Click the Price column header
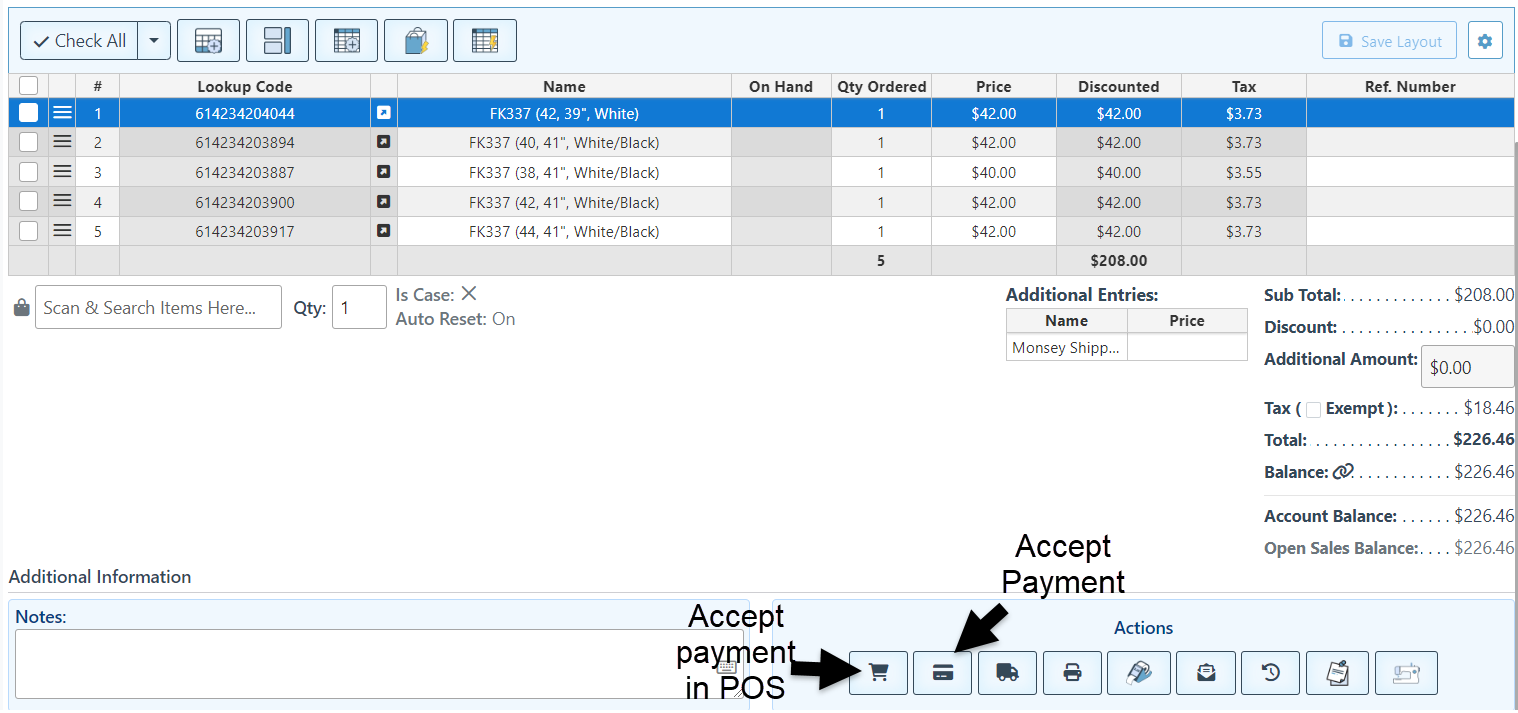 coord(993,87)
